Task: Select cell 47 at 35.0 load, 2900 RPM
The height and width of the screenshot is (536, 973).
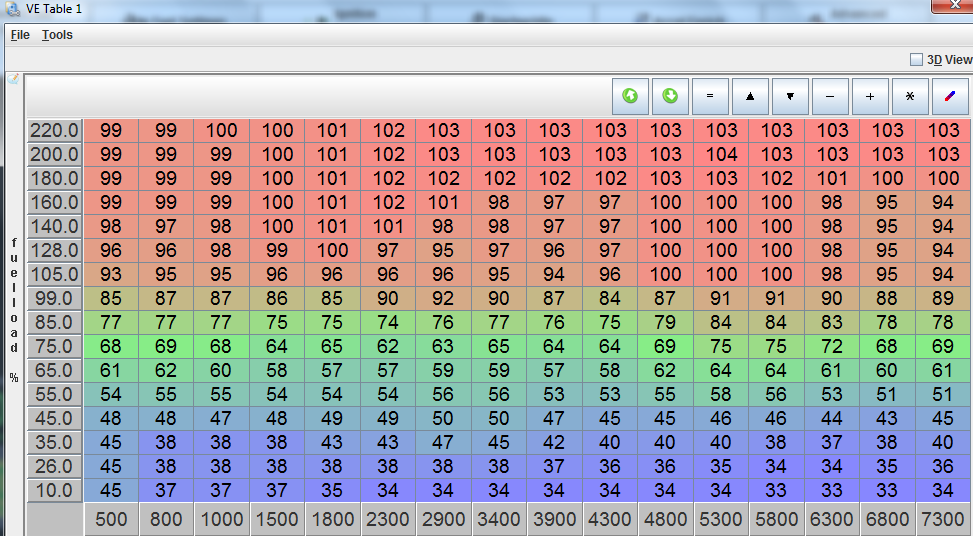Action: click(444, 442)
